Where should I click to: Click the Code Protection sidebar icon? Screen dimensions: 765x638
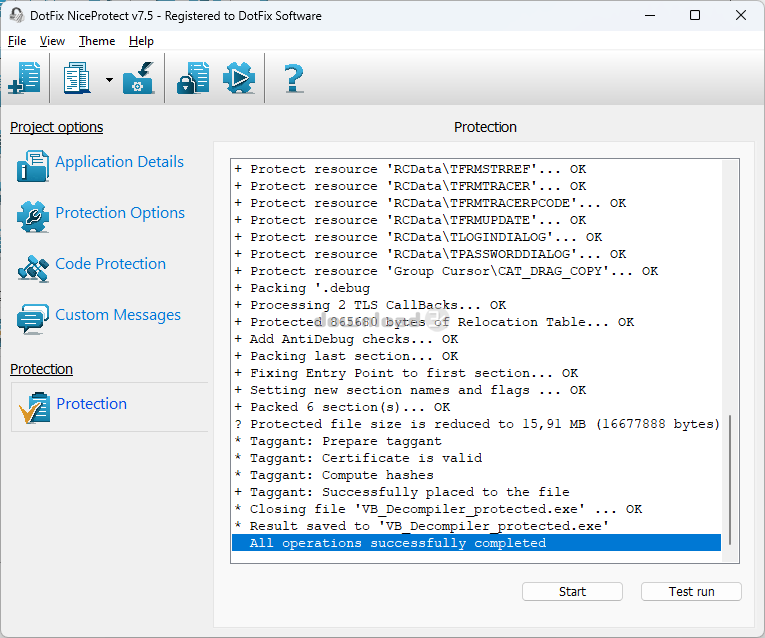click(33, 268)
